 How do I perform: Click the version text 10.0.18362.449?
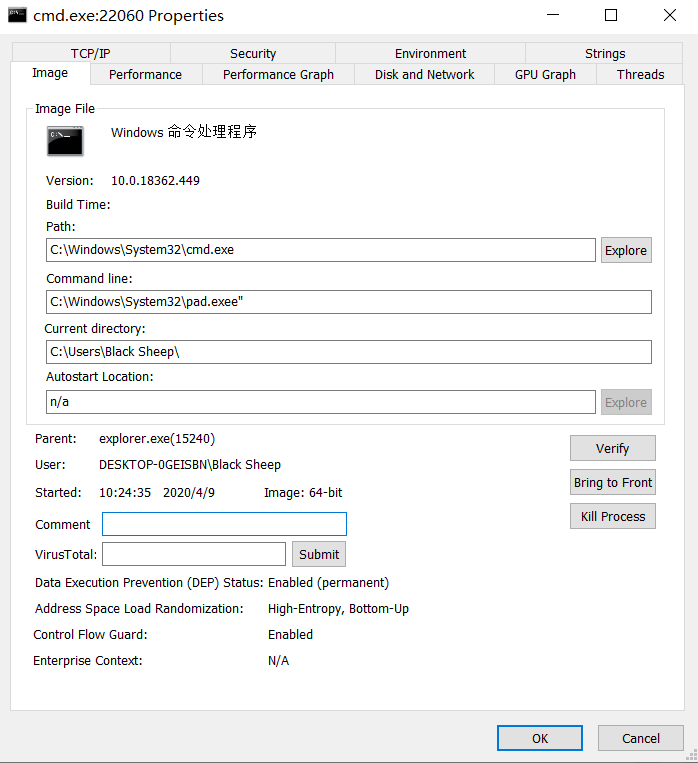click(x=155, y=181)
